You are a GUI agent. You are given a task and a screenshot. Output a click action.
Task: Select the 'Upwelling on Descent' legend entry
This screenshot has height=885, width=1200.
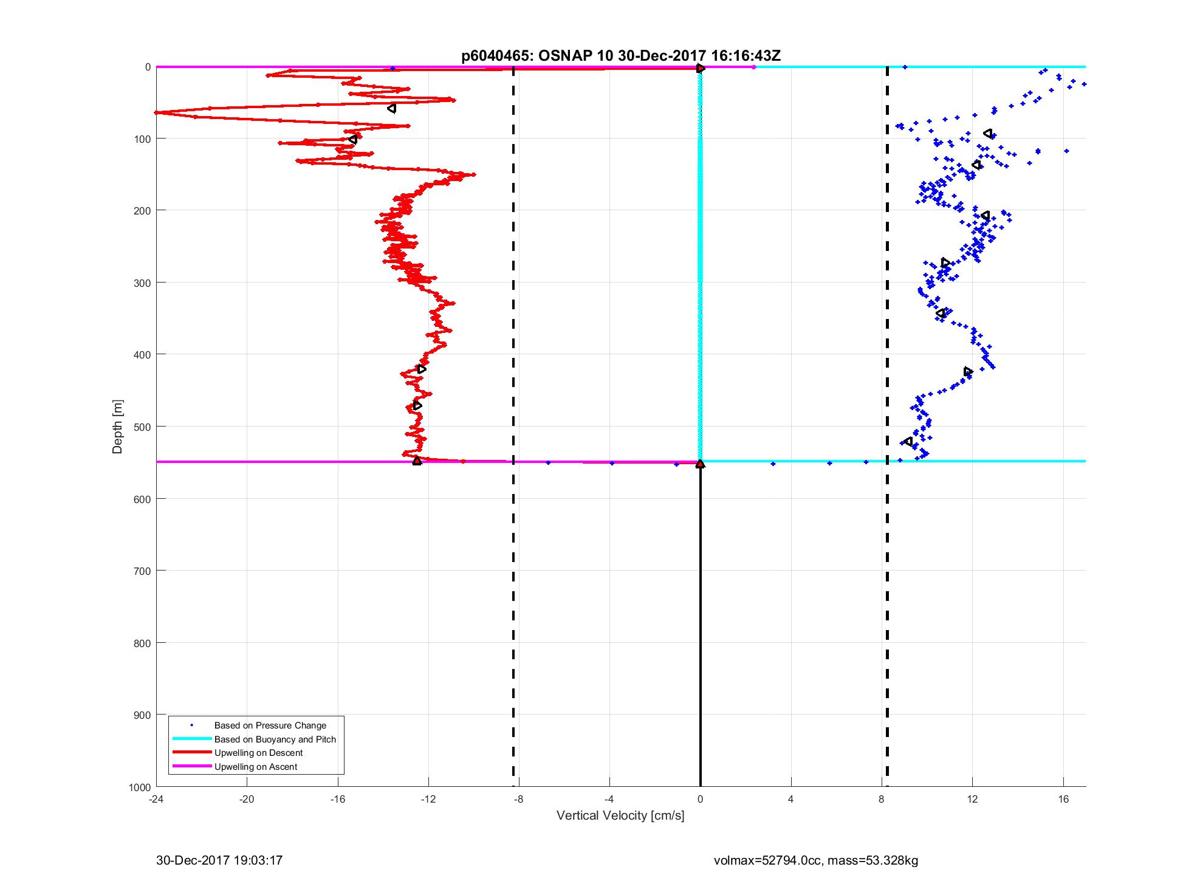[256, 753]
